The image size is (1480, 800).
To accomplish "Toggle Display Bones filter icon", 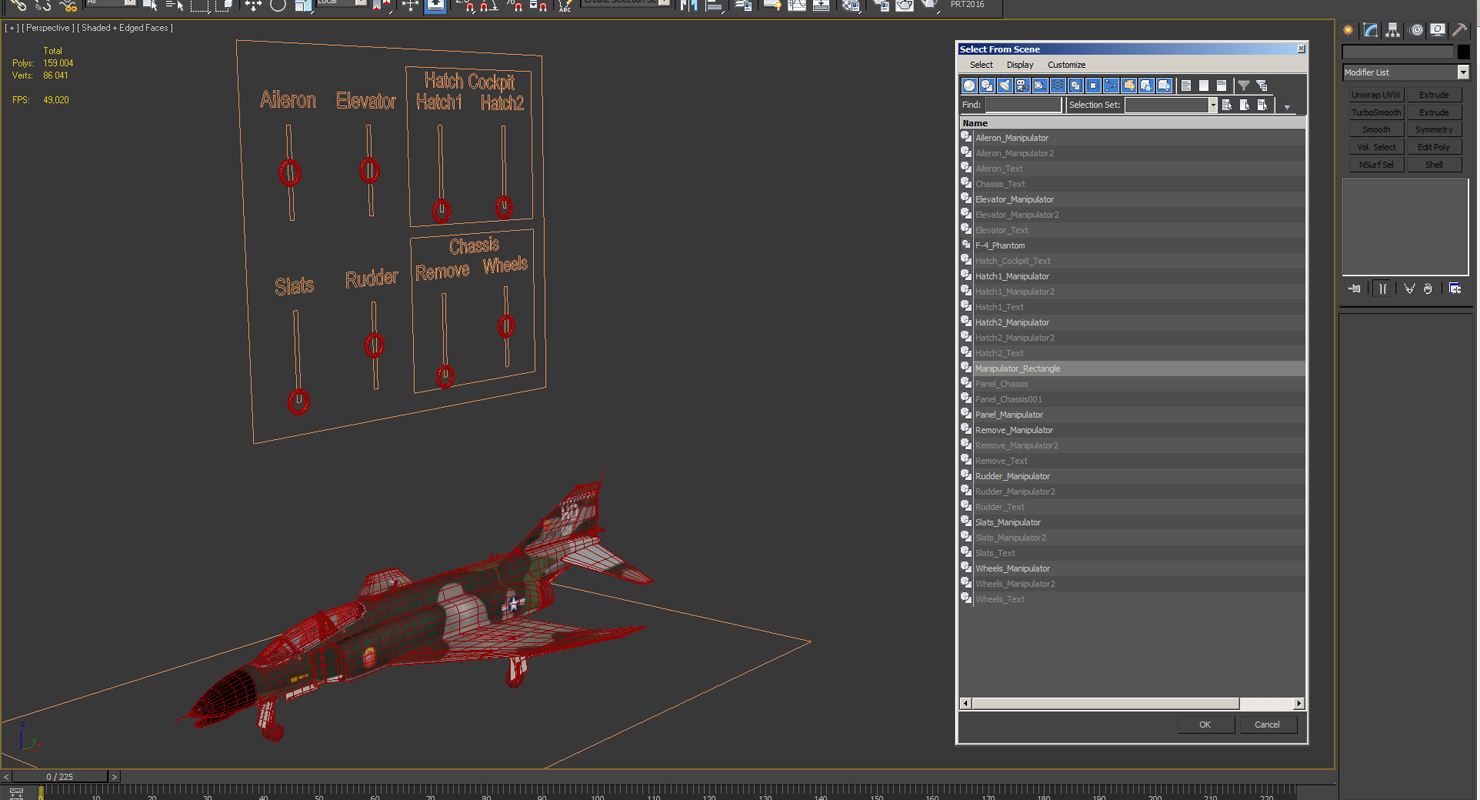I will click(x=1111, y=86).
